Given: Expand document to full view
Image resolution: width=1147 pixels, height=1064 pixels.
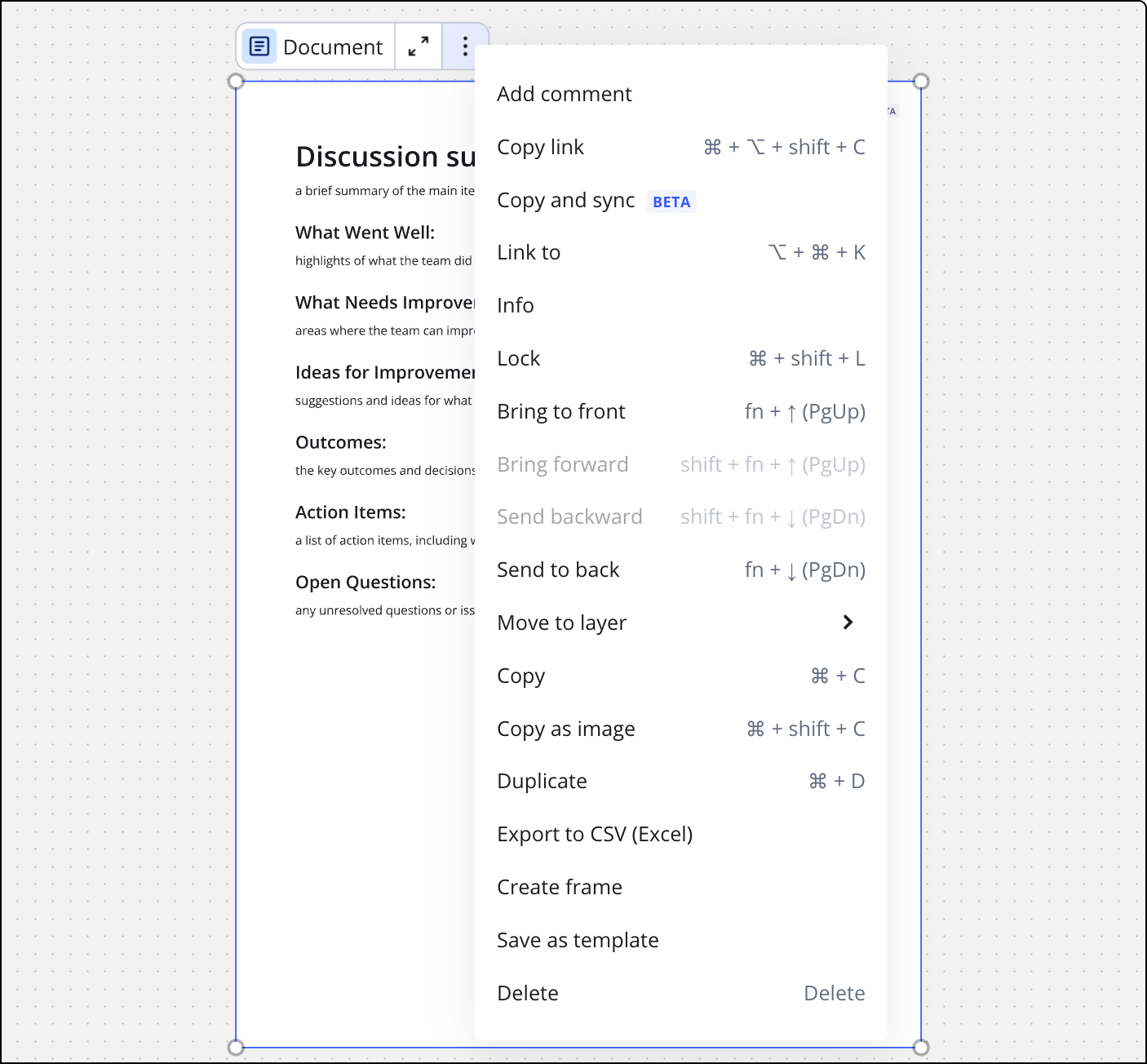Looking at the screenshot, I should point(418,47).
